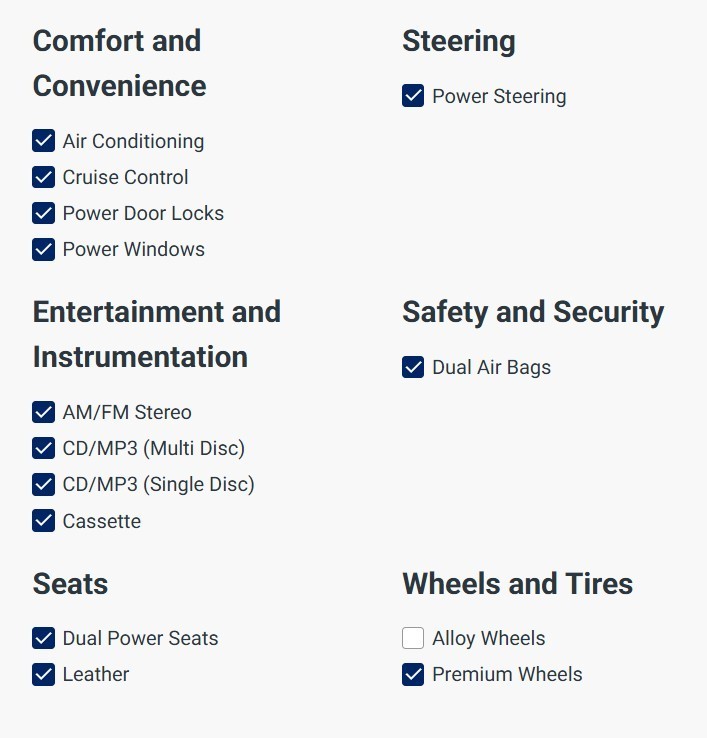Uncheck CD/MP3 (Multi Disc) option
The width and height of the screenshot is (707, 738).
(44, 448)
